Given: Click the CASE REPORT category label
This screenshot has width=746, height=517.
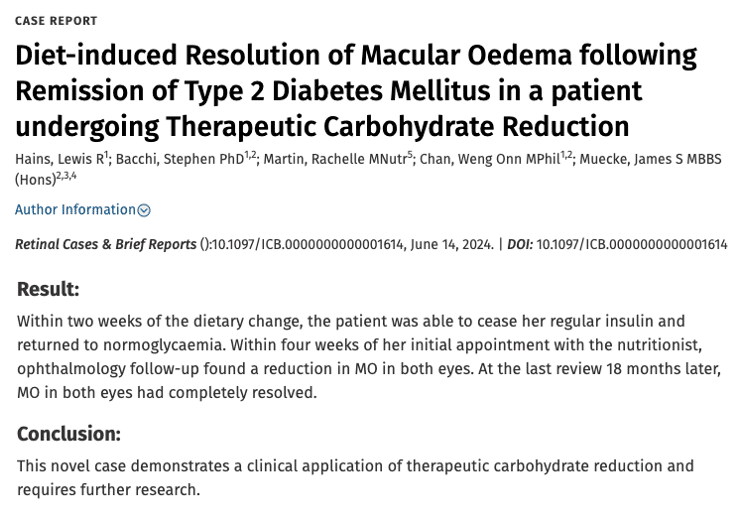Looking at the screenshot, I should point(56,21).
